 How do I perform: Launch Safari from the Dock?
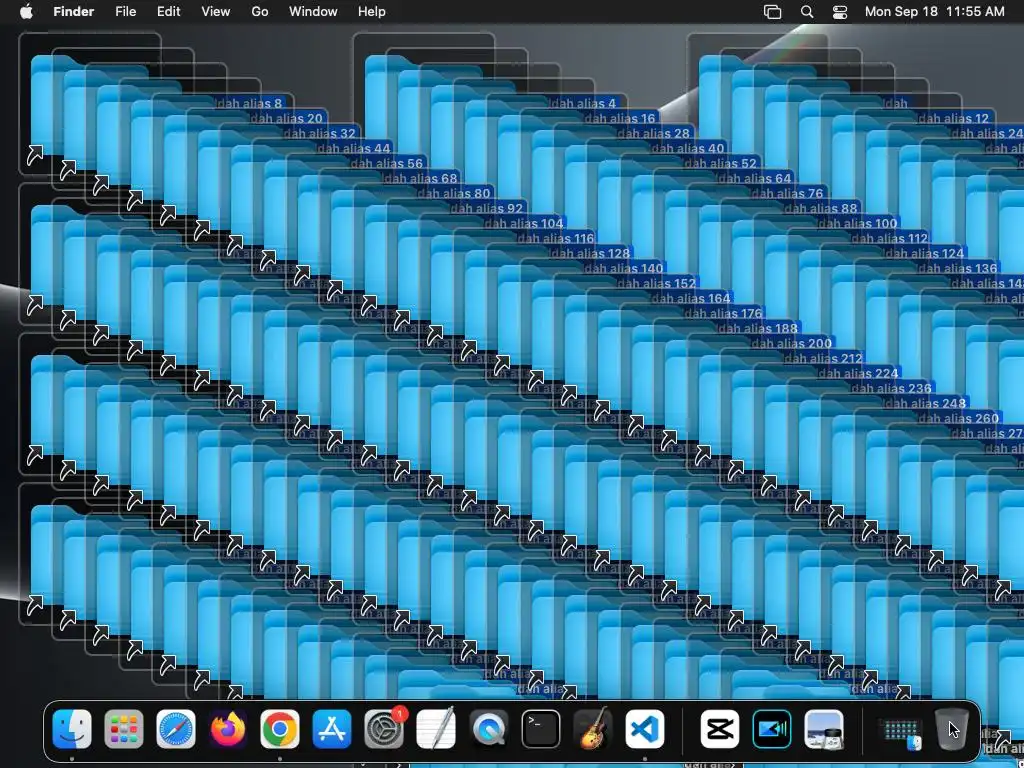(x=176, y=729)
